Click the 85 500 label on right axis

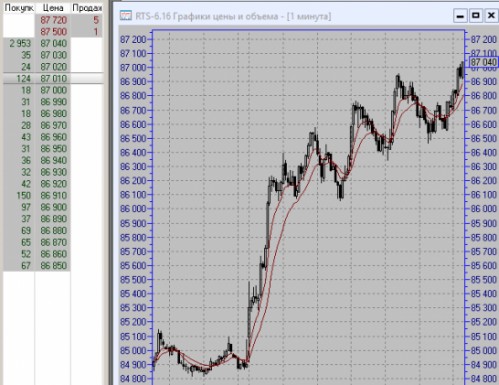click(x=483, y=279)
